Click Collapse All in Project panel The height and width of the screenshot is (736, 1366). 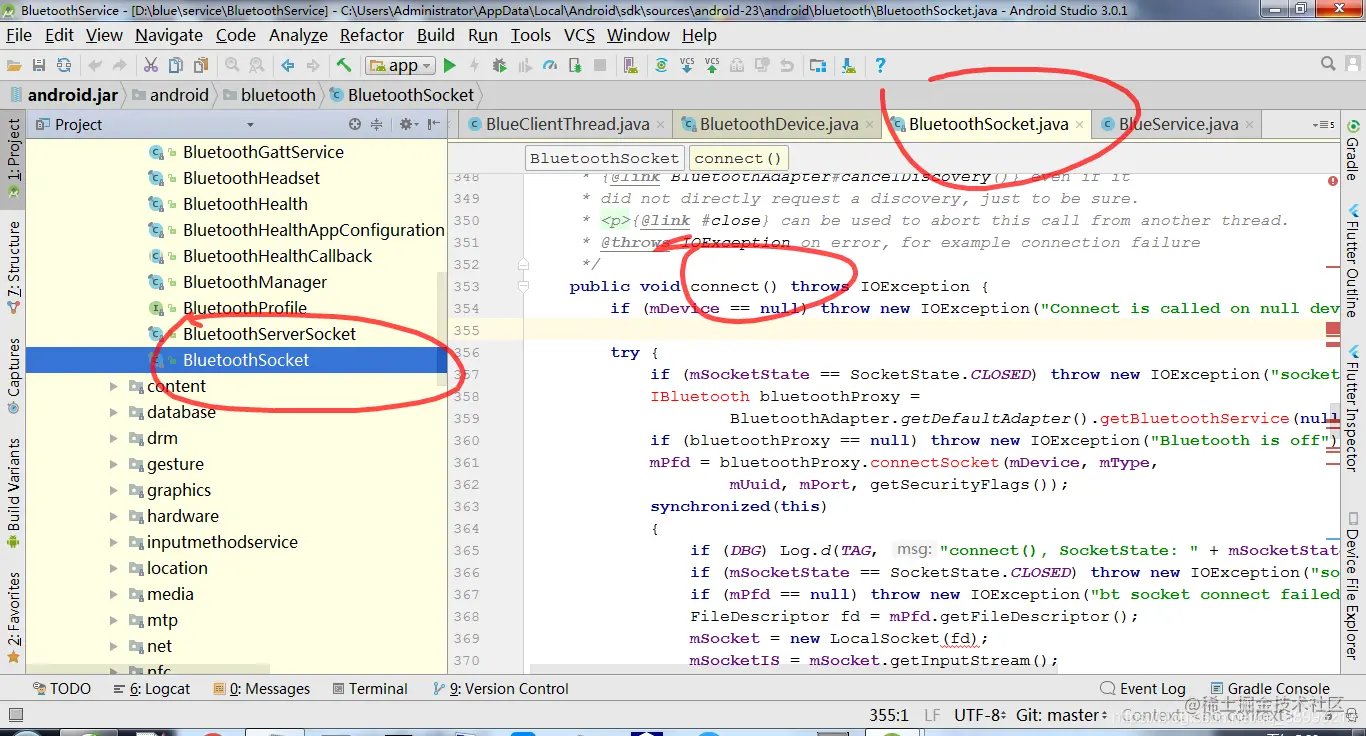click(x=377, y=124)
